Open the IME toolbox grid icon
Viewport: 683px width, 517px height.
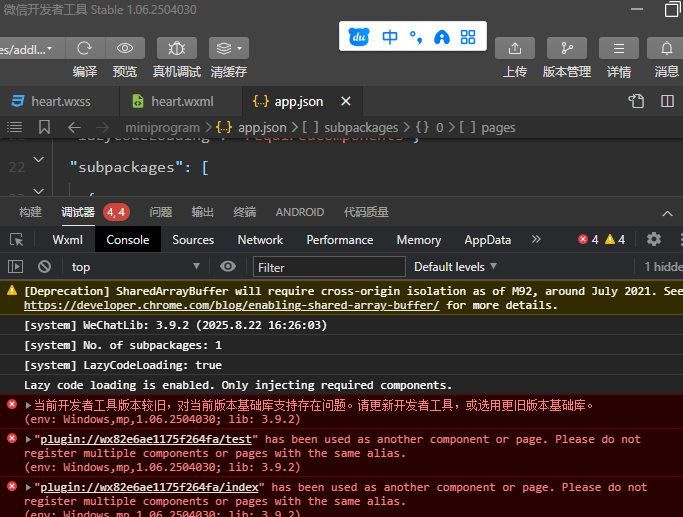coord(468,37)
